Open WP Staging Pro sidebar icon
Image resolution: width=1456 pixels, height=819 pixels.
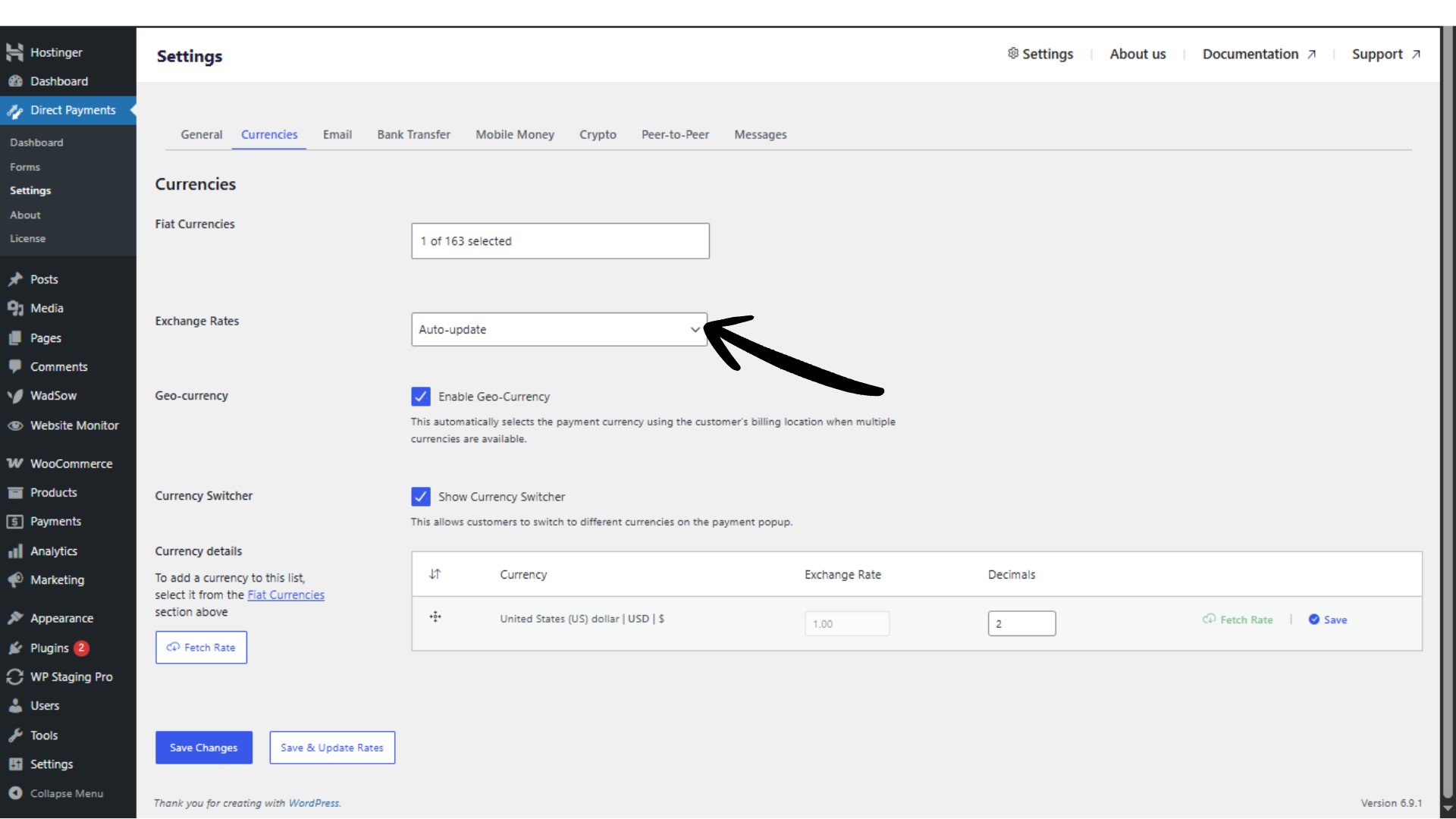pos(14,676)
